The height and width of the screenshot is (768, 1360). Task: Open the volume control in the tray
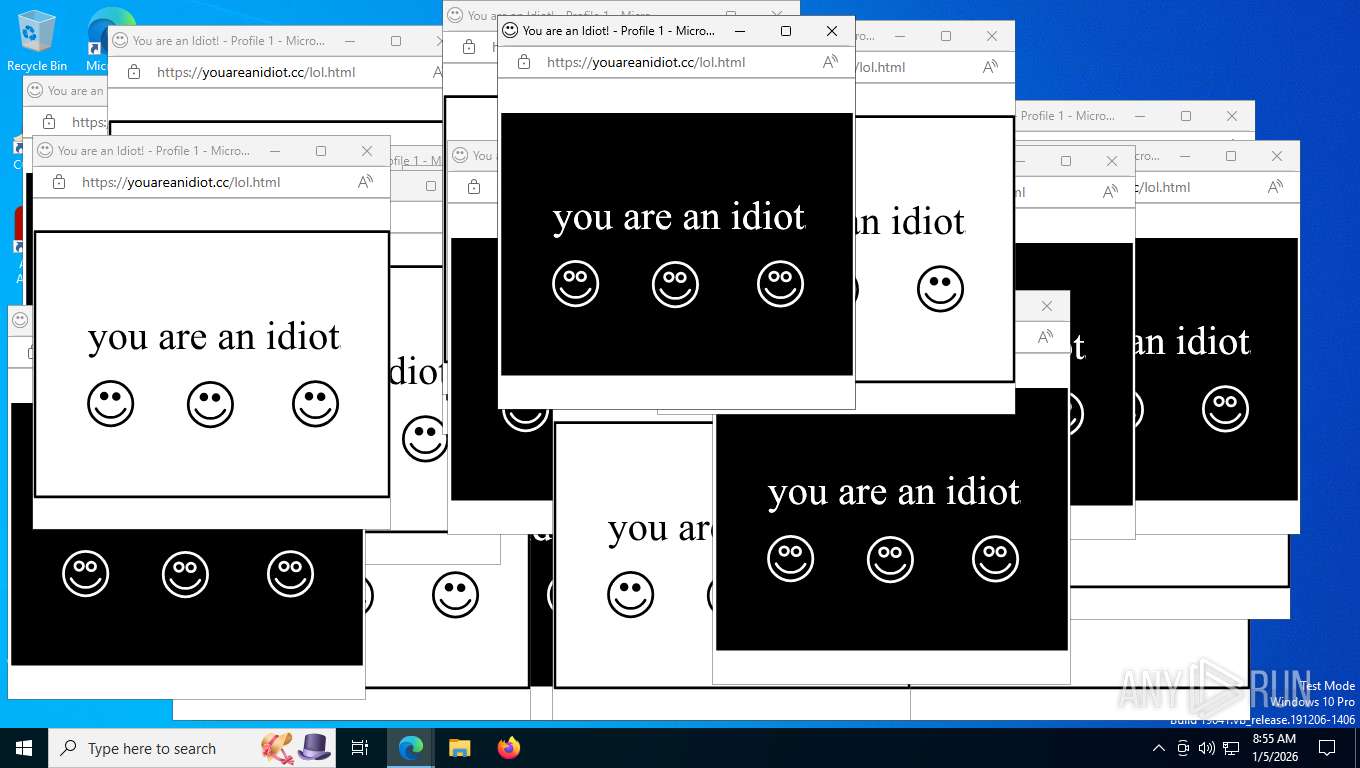pos(1206,748)
